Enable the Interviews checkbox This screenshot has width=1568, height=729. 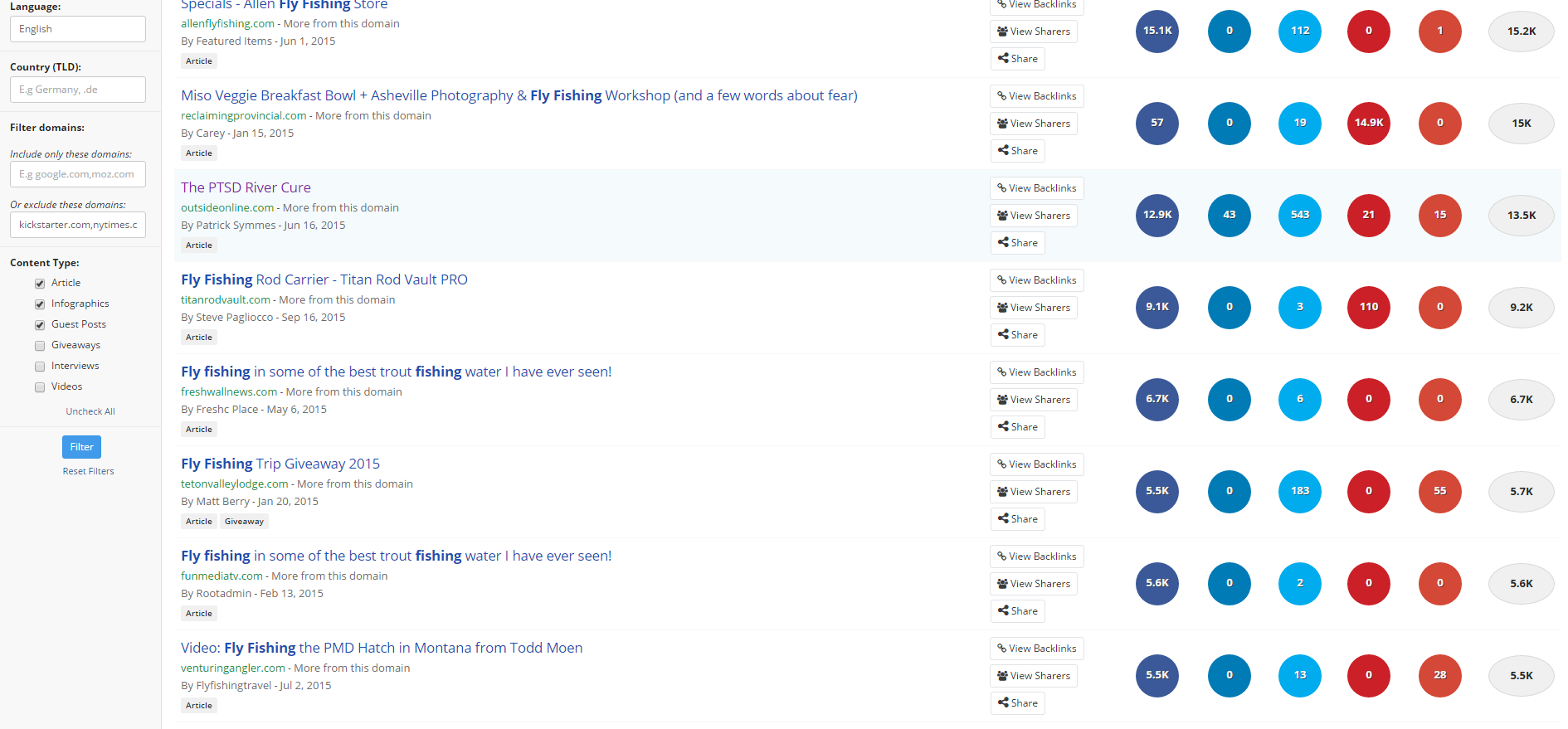(40, 367)
